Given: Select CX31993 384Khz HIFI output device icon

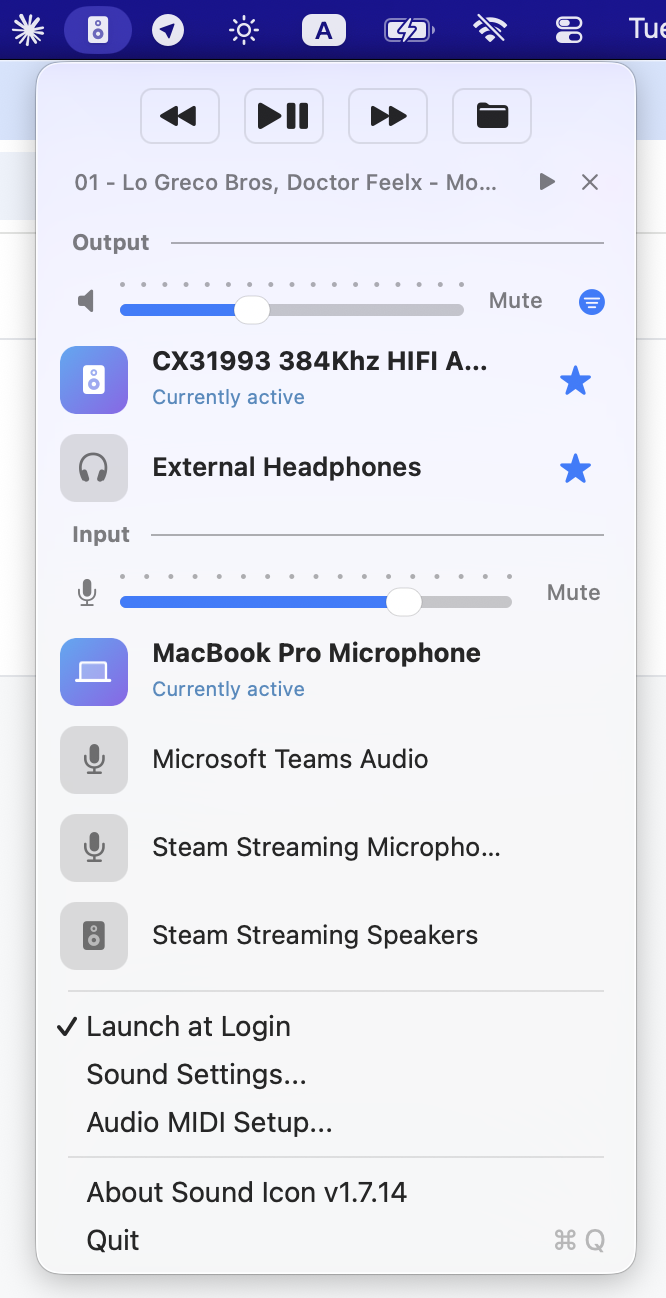Looking at the screenshot, I should click(94, 380).
